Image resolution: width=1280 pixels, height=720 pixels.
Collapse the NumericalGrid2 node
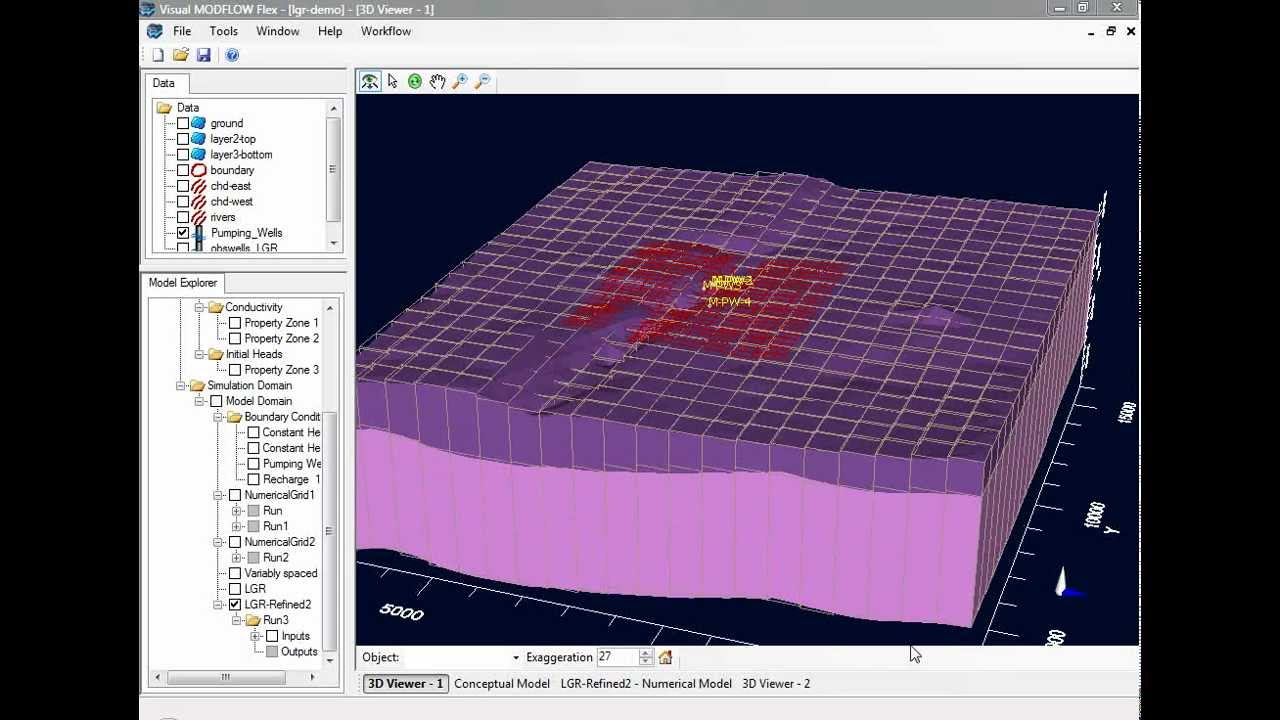click(218, 542)
